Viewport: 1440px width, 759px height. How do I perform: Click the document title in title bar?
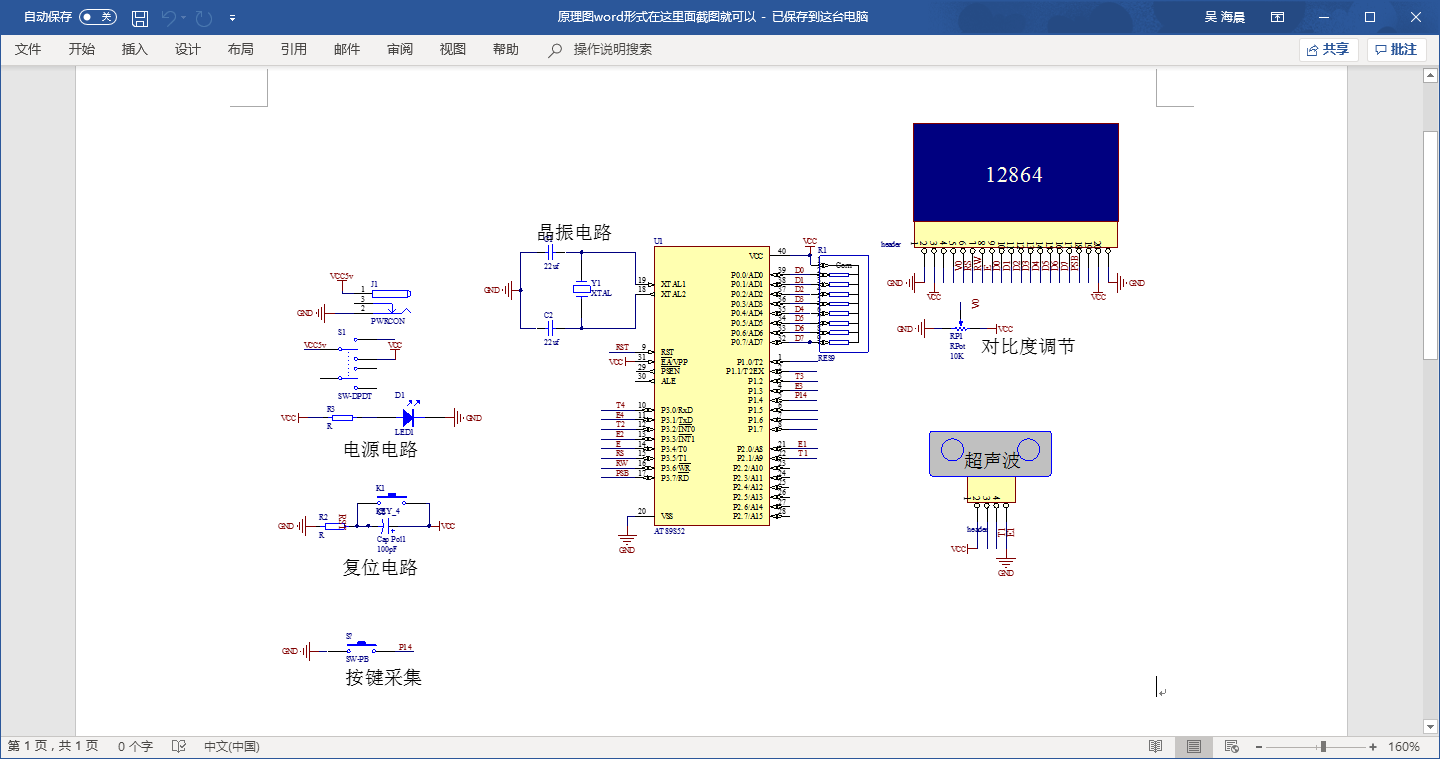(713, 17)
